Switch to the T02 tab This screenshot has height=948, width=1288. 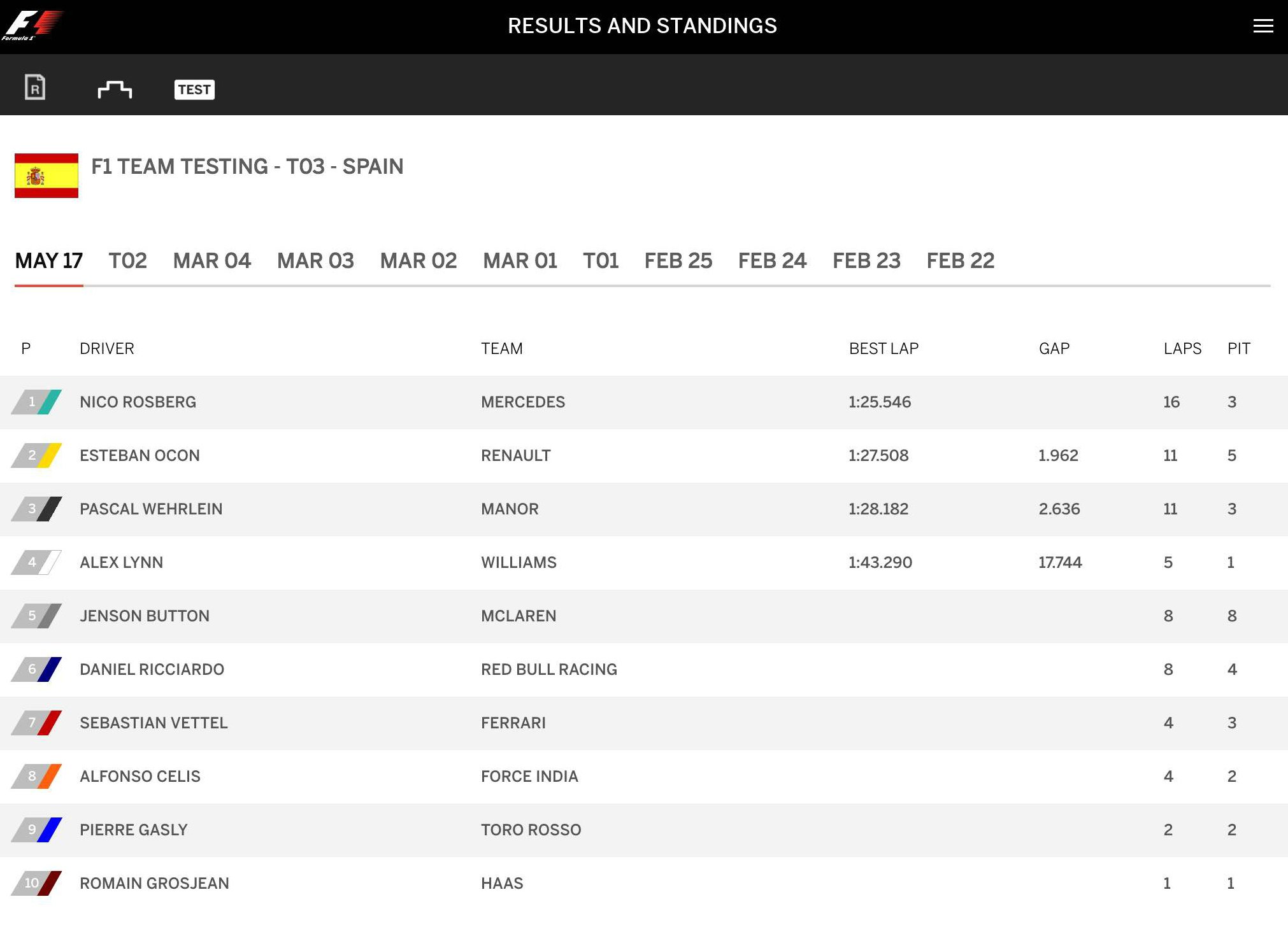(127, 261)
